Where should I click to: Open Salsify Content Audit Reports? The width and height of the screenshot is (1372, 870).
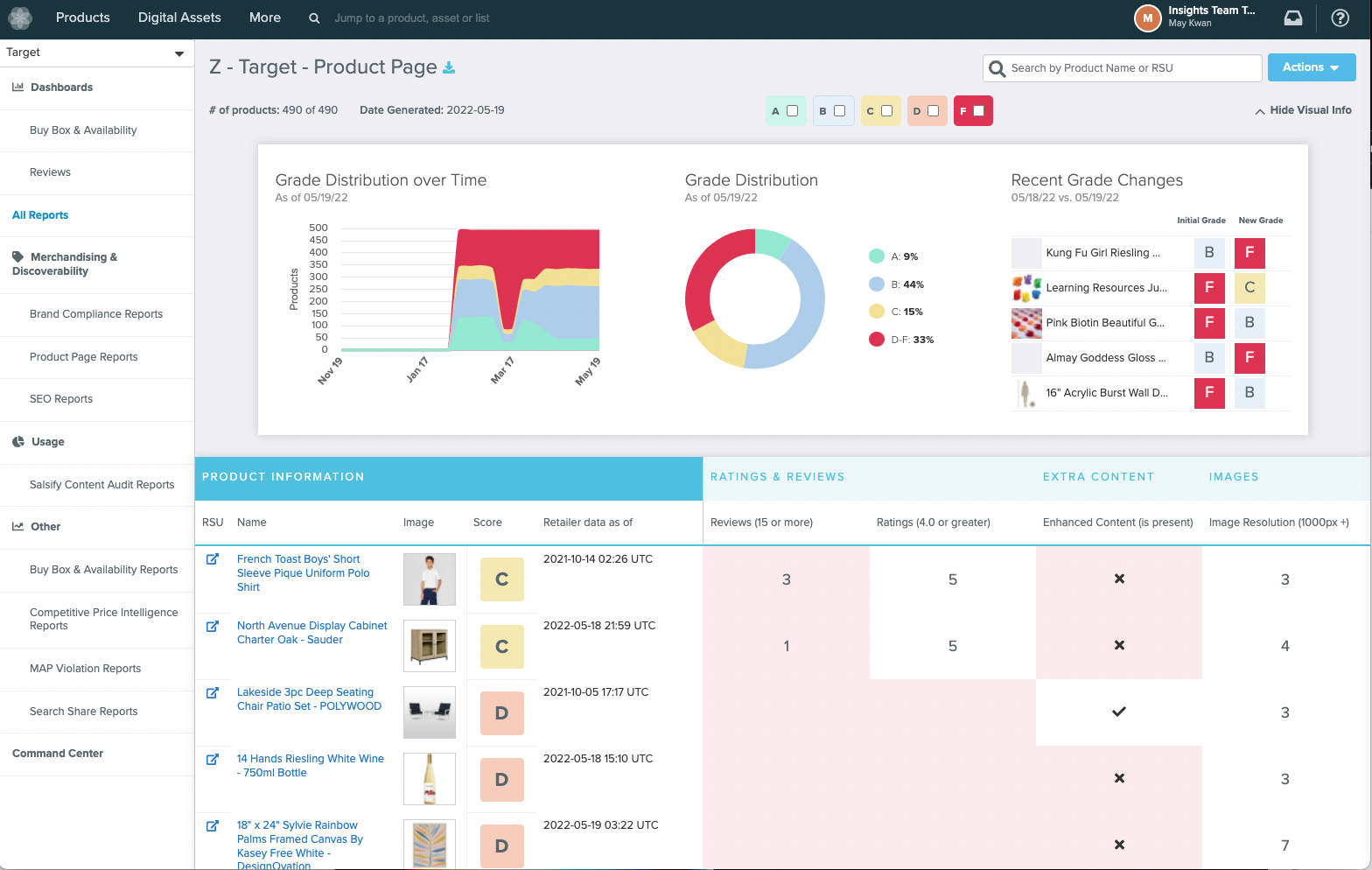click(102, 485)
